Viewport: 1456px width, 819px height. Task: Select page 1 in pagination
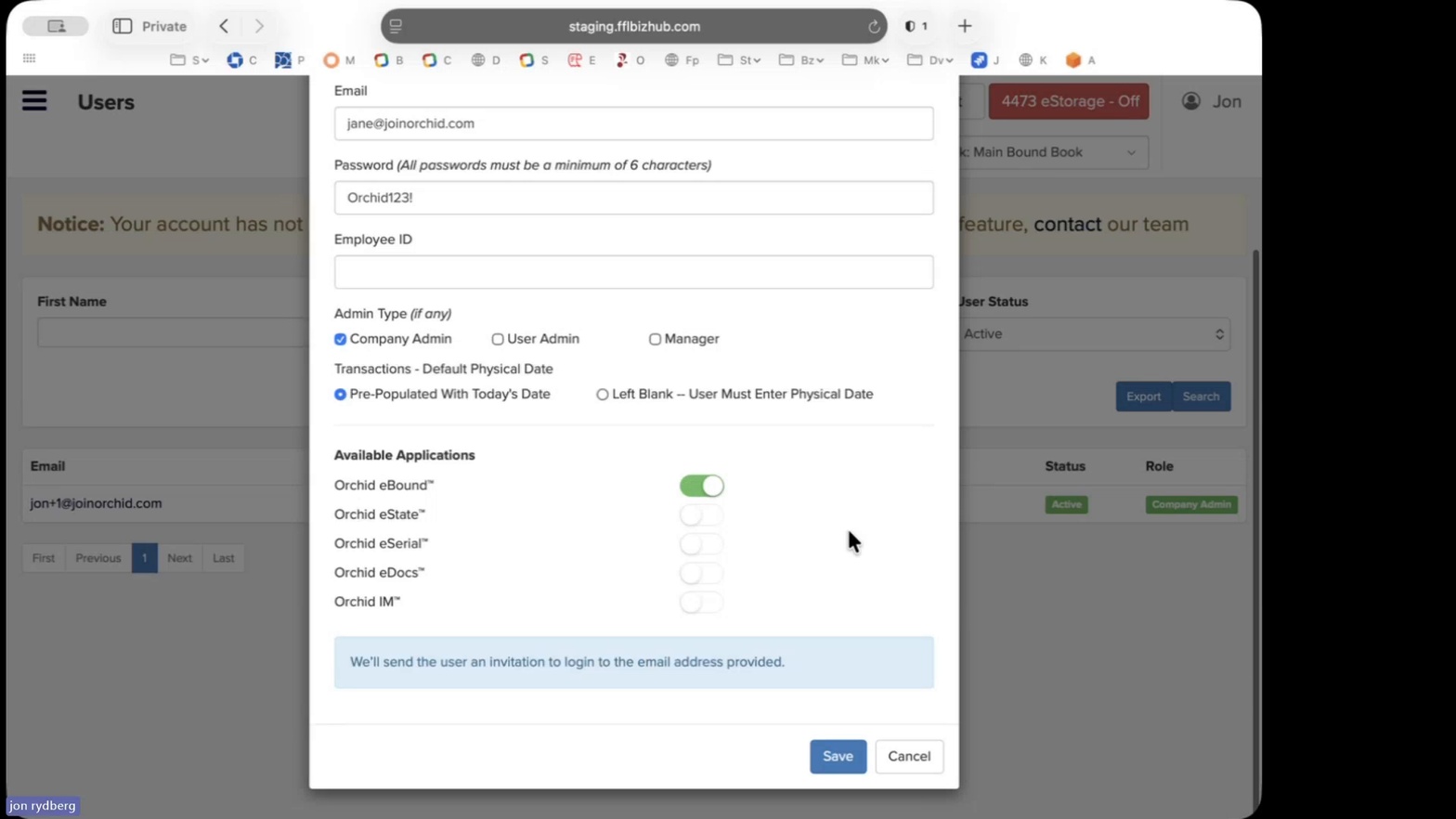145,558
